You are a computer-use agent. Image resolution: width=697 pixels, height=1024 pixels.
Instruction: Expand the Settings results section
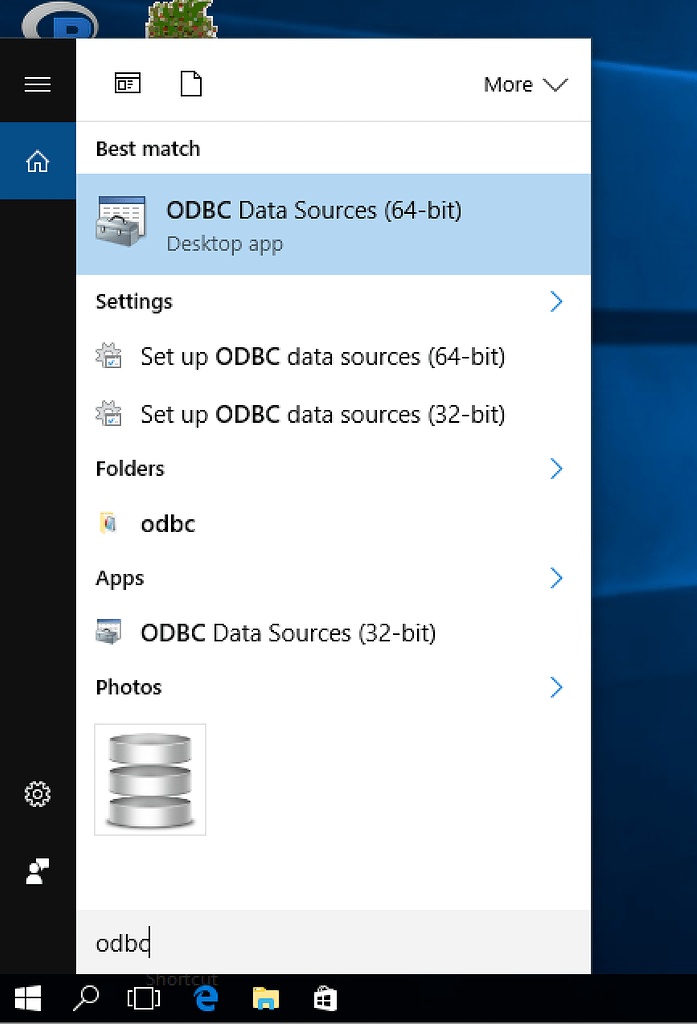click(556, 301)
